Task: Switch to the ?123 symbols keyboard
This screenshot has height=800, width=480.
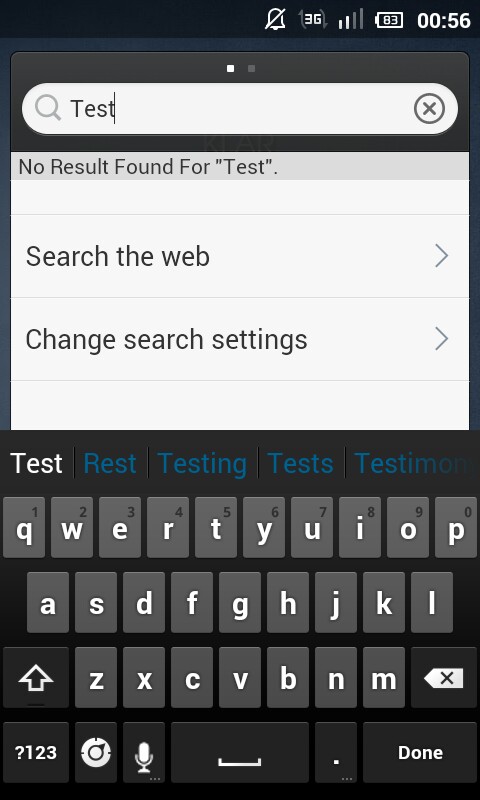Action: (36, 753)
